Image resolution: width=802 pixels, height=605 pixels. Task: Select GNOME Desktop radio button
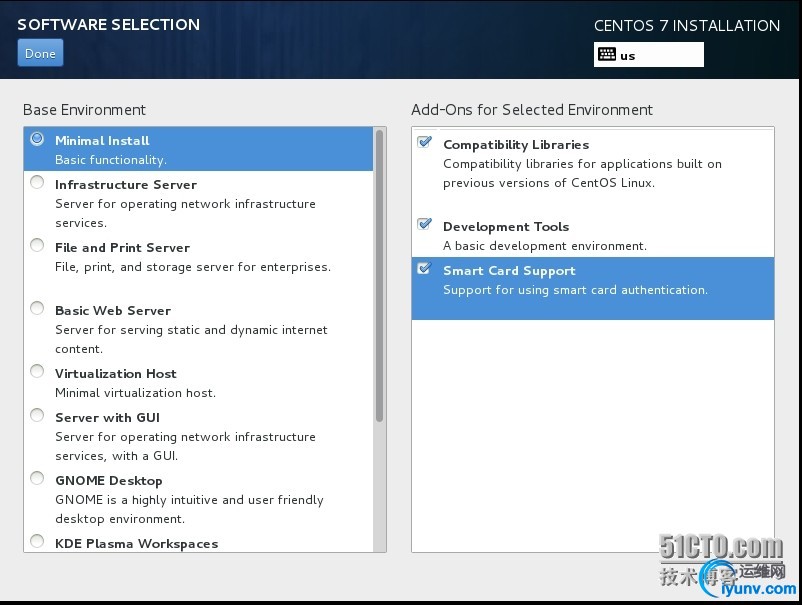(37, 478)
